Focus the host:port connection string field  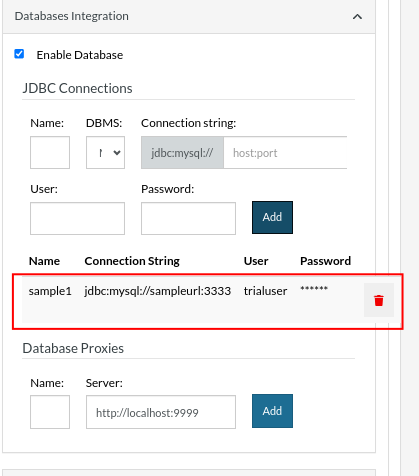pyautogui.click(x=285, y=153)
